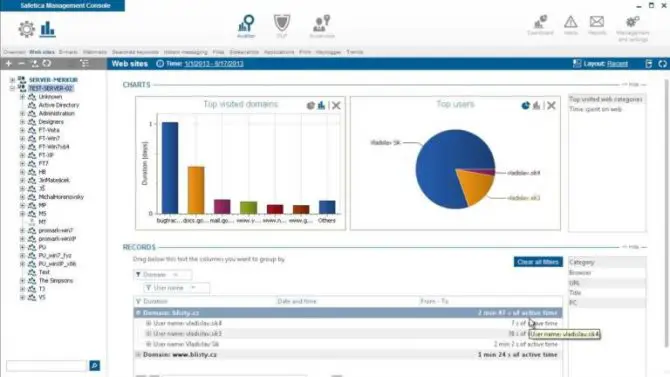
Task: Switch to the E-mails tab
Action: click(x=68, y=52)
